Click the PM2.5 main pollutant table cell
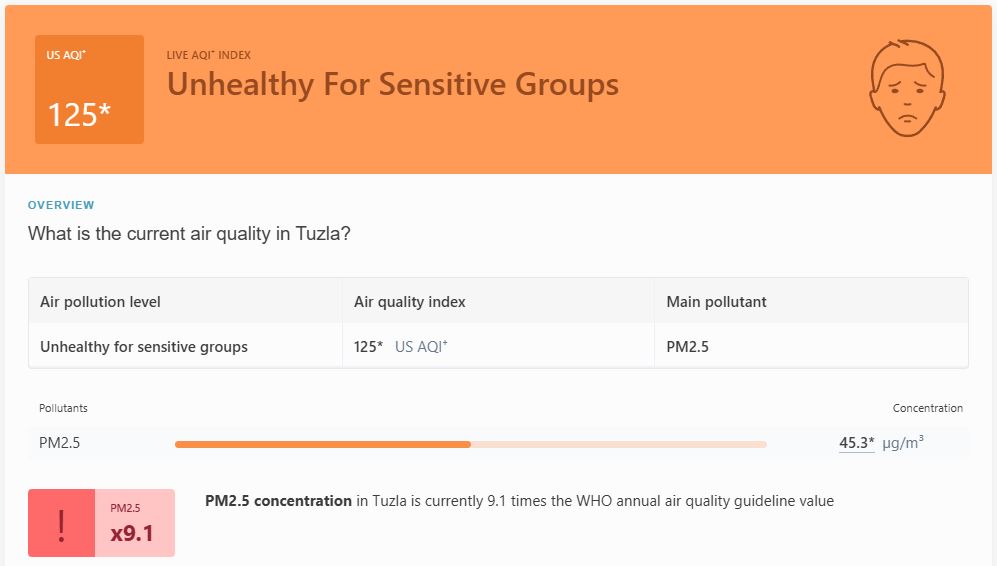This screenshot has height=566, width=997. [687, 347]
